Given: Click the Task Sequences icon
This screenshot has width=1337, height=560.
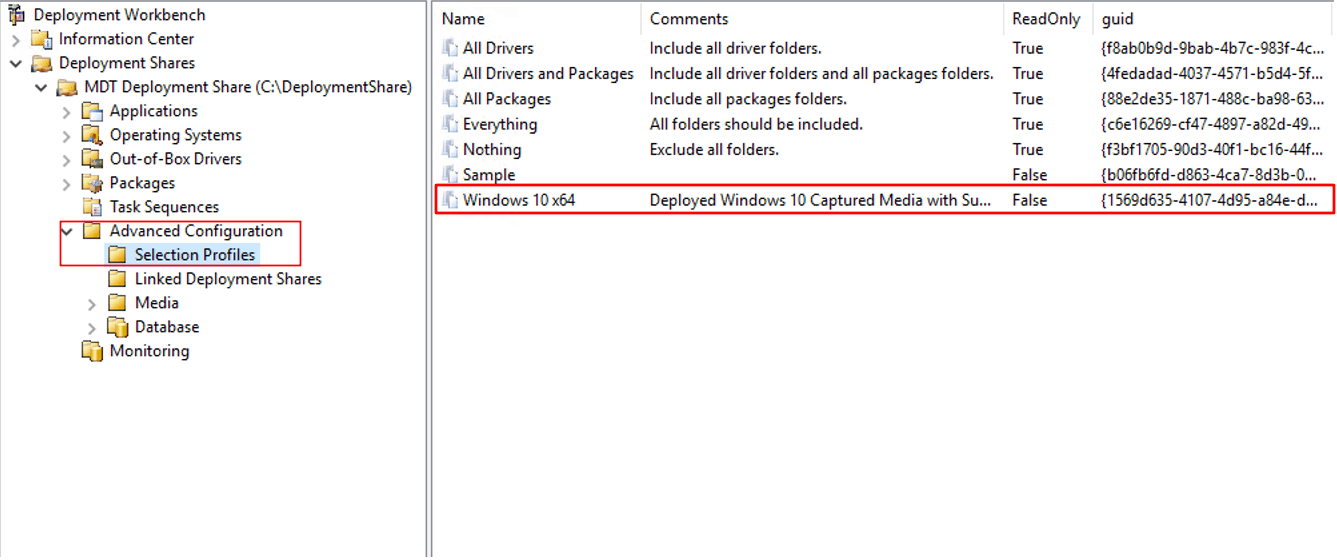Looking at the screenshot, I should (x=92, y=207).
